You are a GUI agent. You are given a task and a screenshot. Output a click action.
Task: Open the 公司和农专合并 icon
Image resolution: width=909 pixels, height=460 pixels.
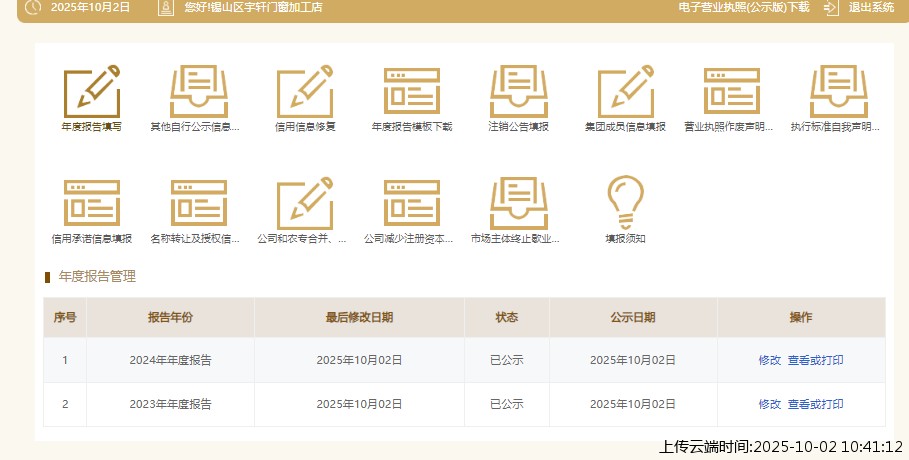(305, 203)
